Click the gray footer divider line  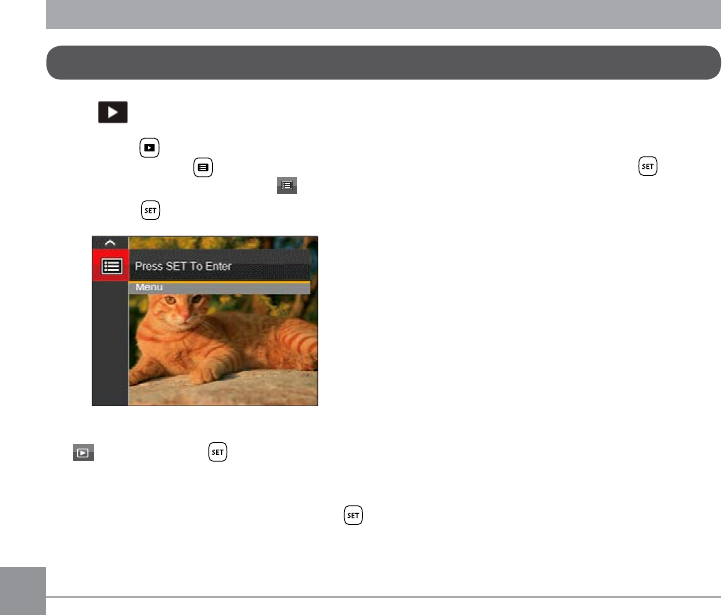click(x=384, y=597)
